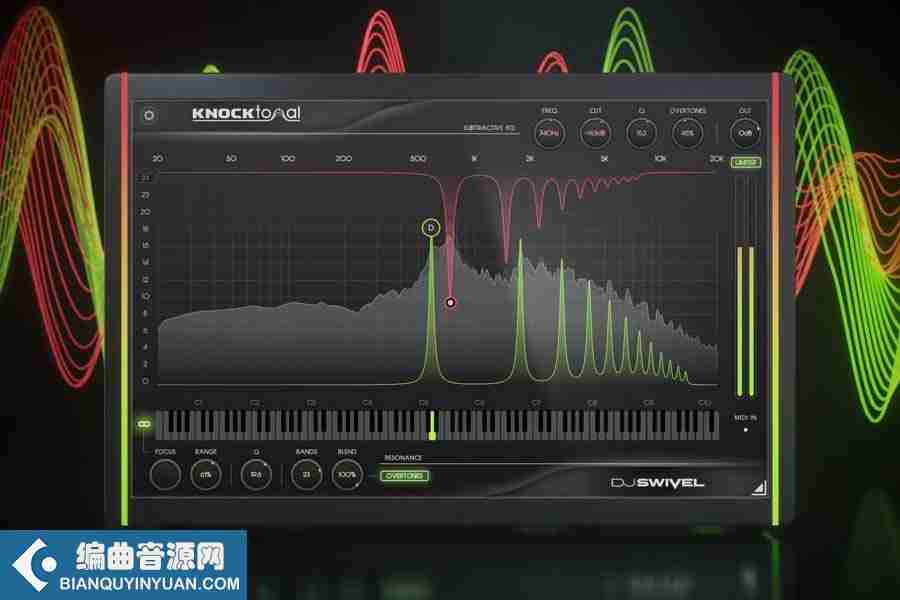Toggle the green LIMITER button
The width and height of the screenshot is (900, 600).
(x=746, y=162)
